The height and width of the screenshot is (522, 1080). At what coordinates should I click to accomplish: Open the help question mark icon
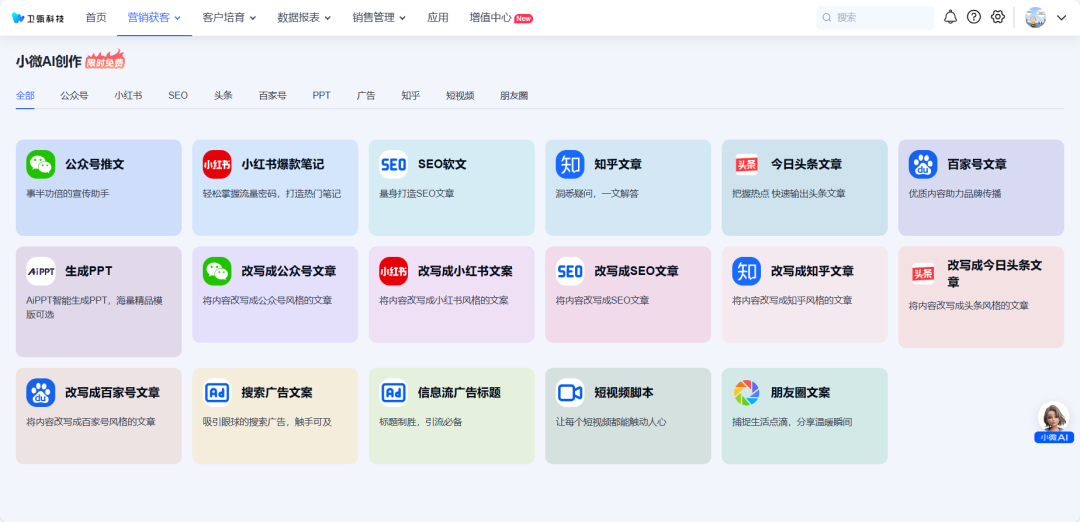[x=974, y=17]
